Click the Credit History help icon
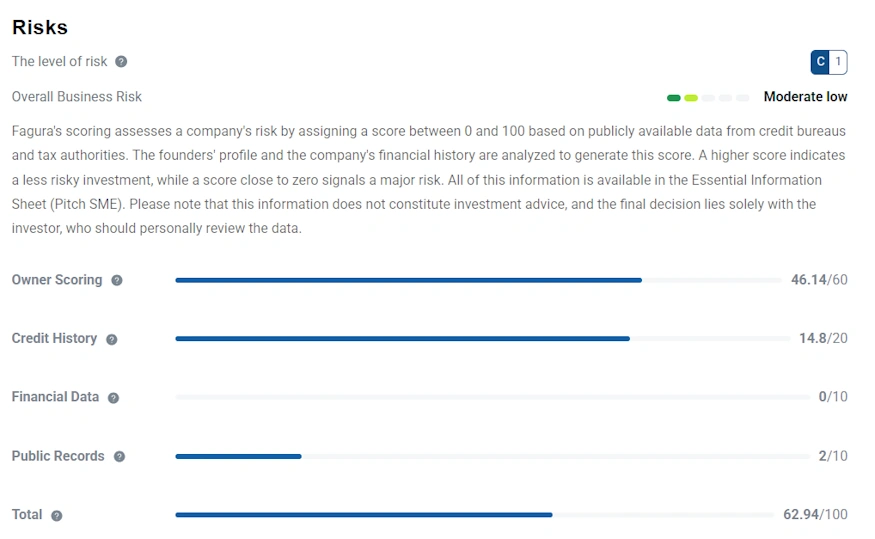875x539 pixels. [112, 339]
